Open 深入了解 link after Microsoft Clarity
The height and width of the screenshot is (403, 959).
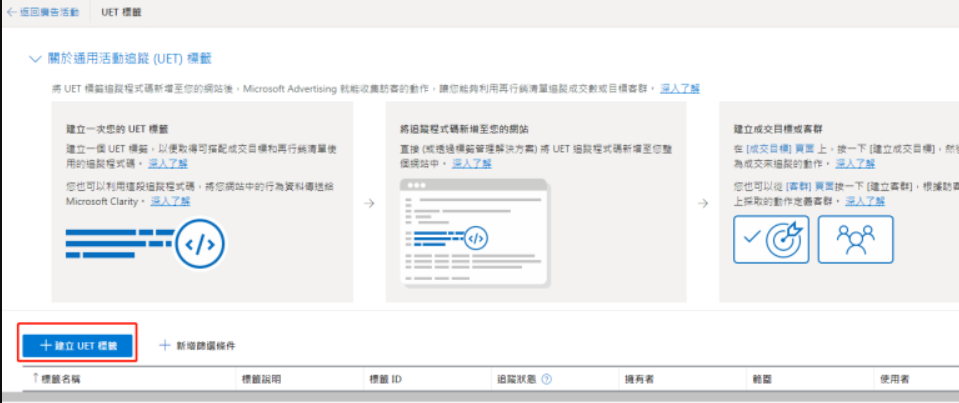(171, 201)
